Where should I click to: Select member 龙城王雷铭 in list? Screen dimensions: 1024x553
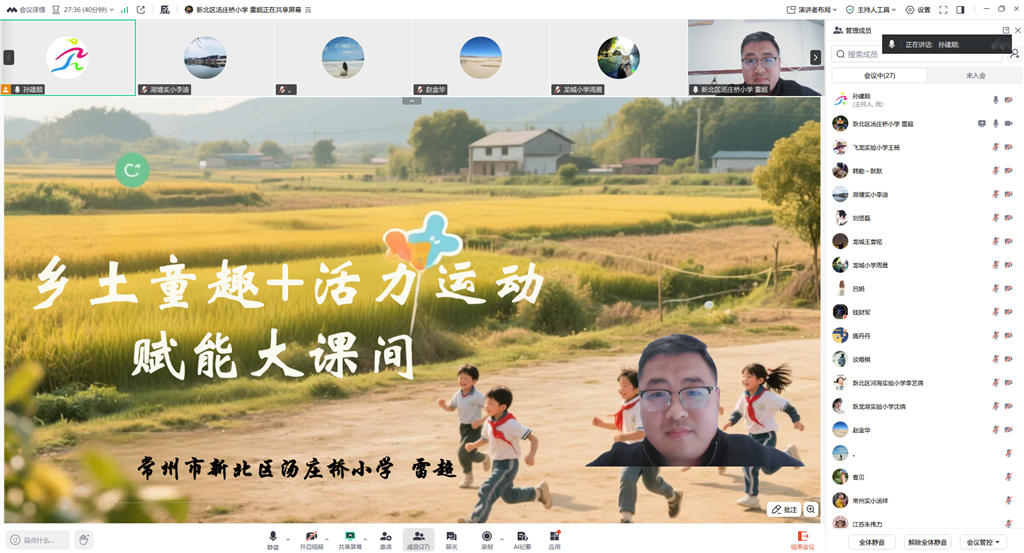(x=923, y=241)
